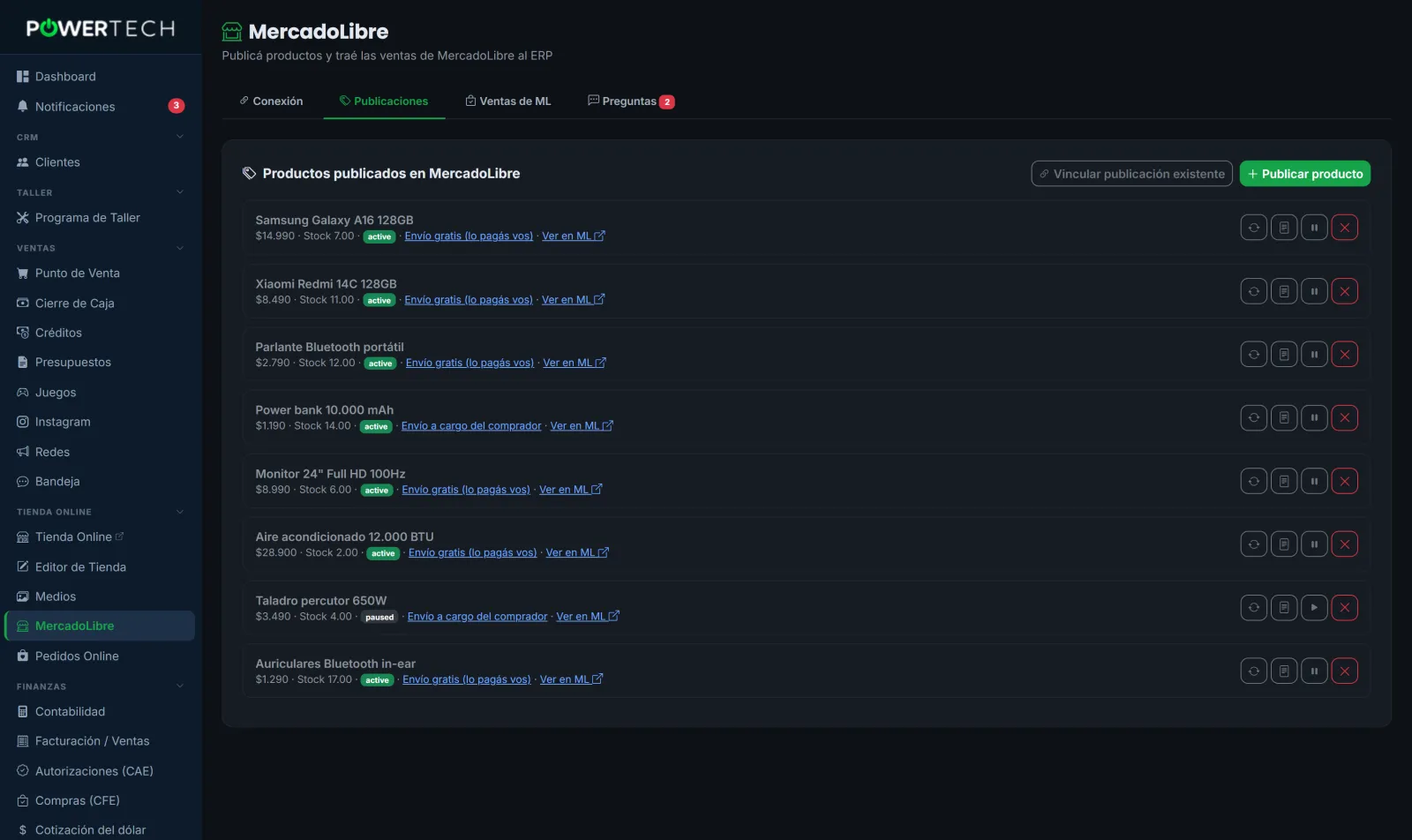Viewport: 1412px width, 840px height.
Task: Open document icon for Power bank listing
Action: pyautogui.click(x=1284, y=418)
